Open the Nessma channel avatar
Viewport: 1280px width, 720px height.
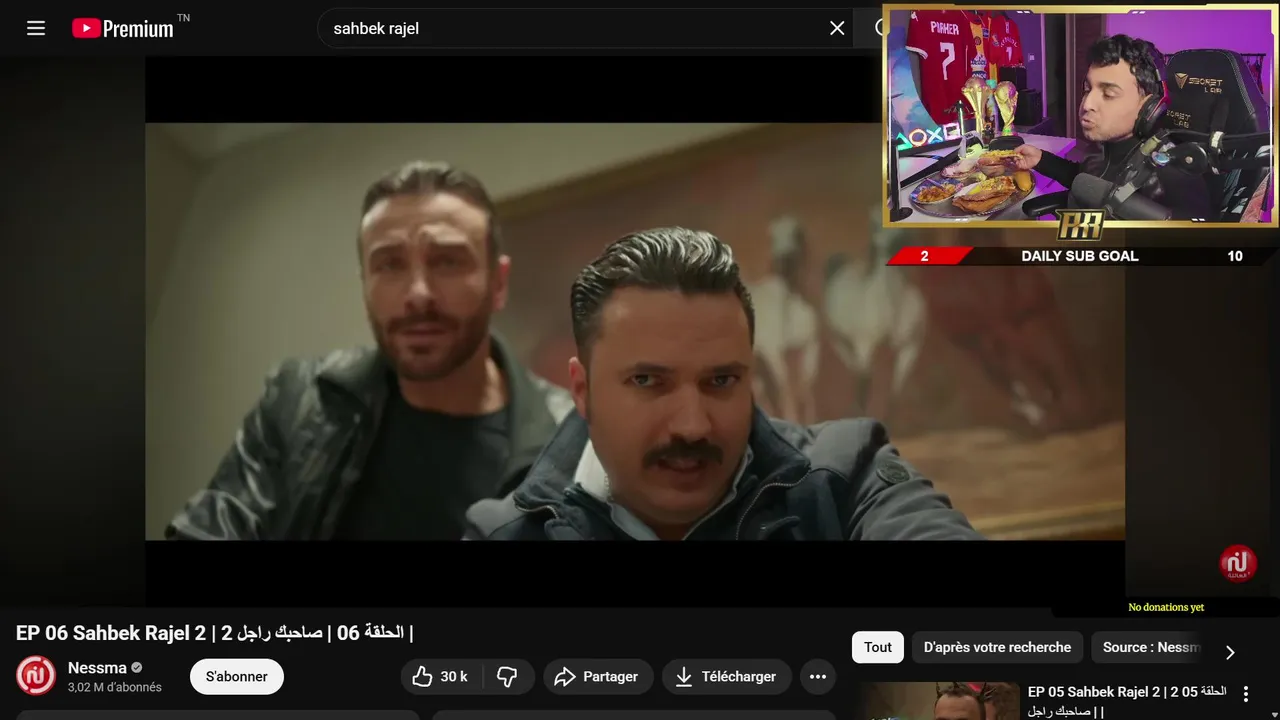(x=36, y=676)
